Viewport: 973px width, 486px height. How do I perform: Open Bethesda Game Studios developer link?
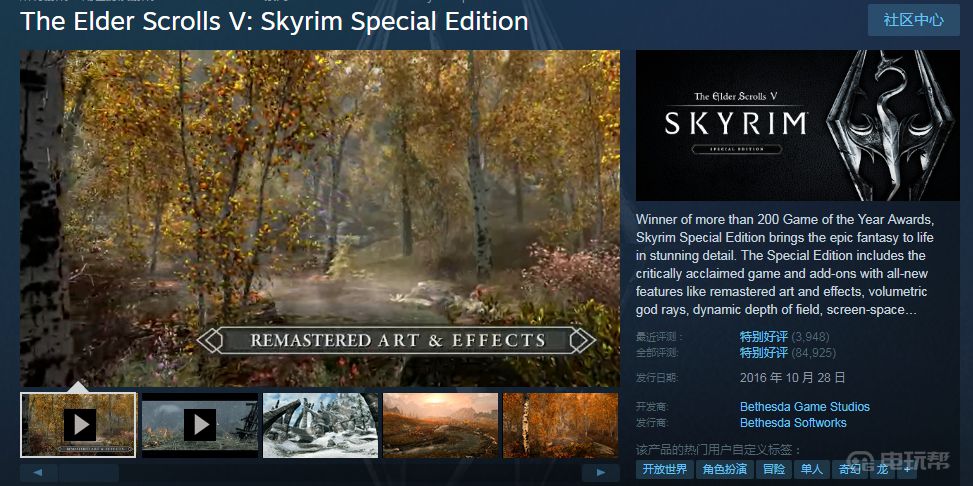click(805, 407)
